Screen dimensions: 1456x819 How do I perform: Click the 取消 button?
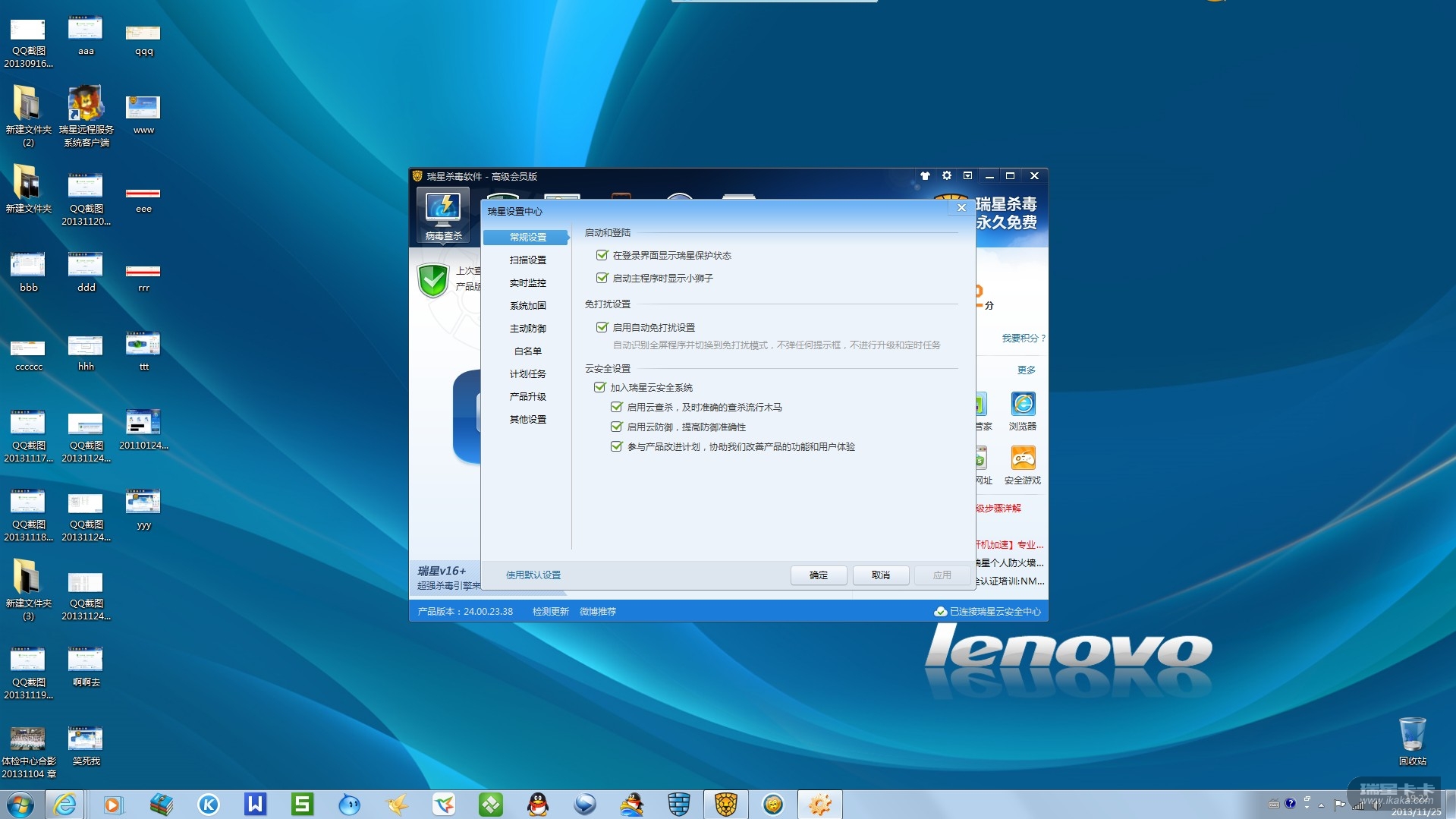[881, 575]
